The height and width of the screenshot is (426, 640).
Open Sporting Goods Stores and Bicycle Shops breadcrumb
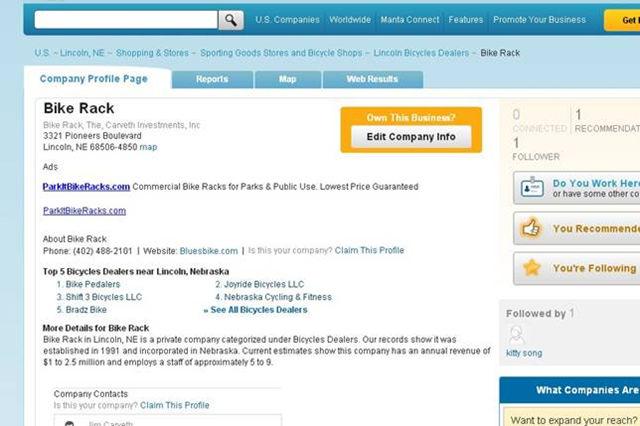click(281, 53)
